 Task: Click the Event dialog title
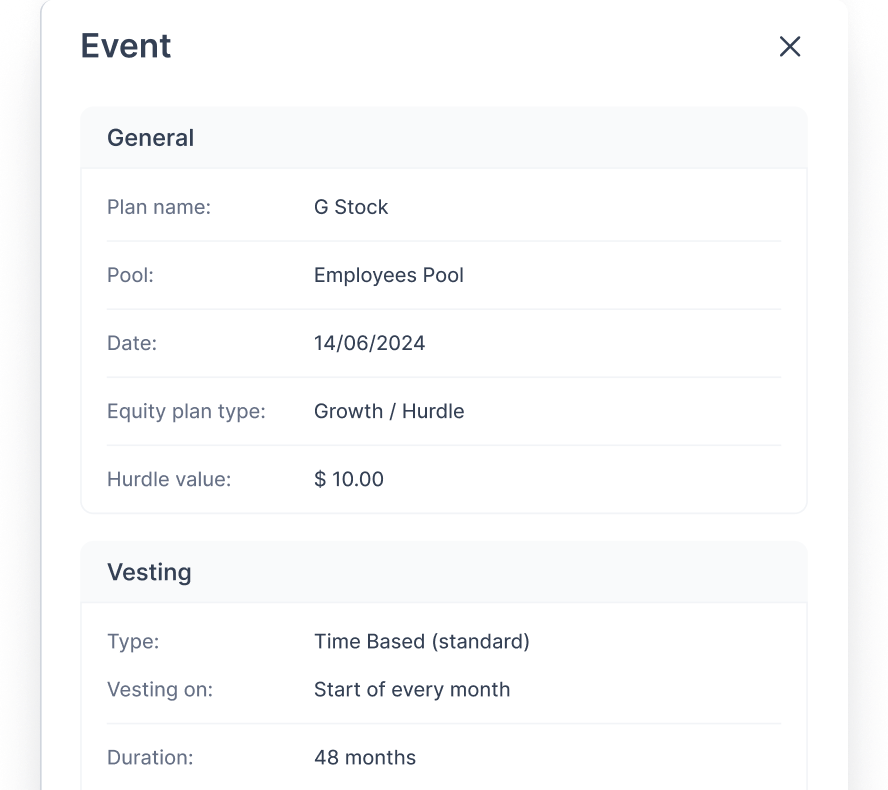(x=126, y=46)
